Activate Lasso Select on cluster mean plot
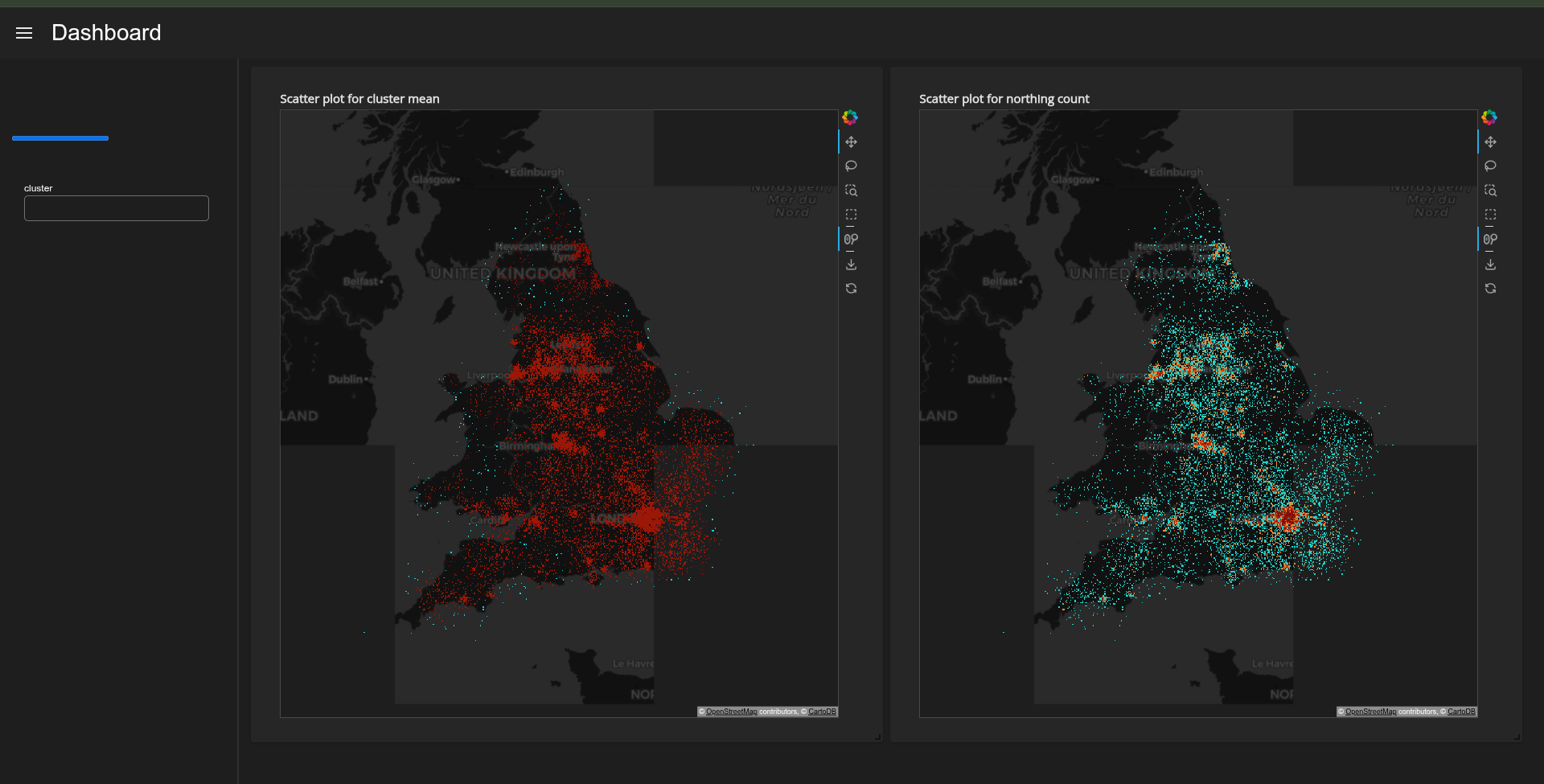 coord(851,166)
